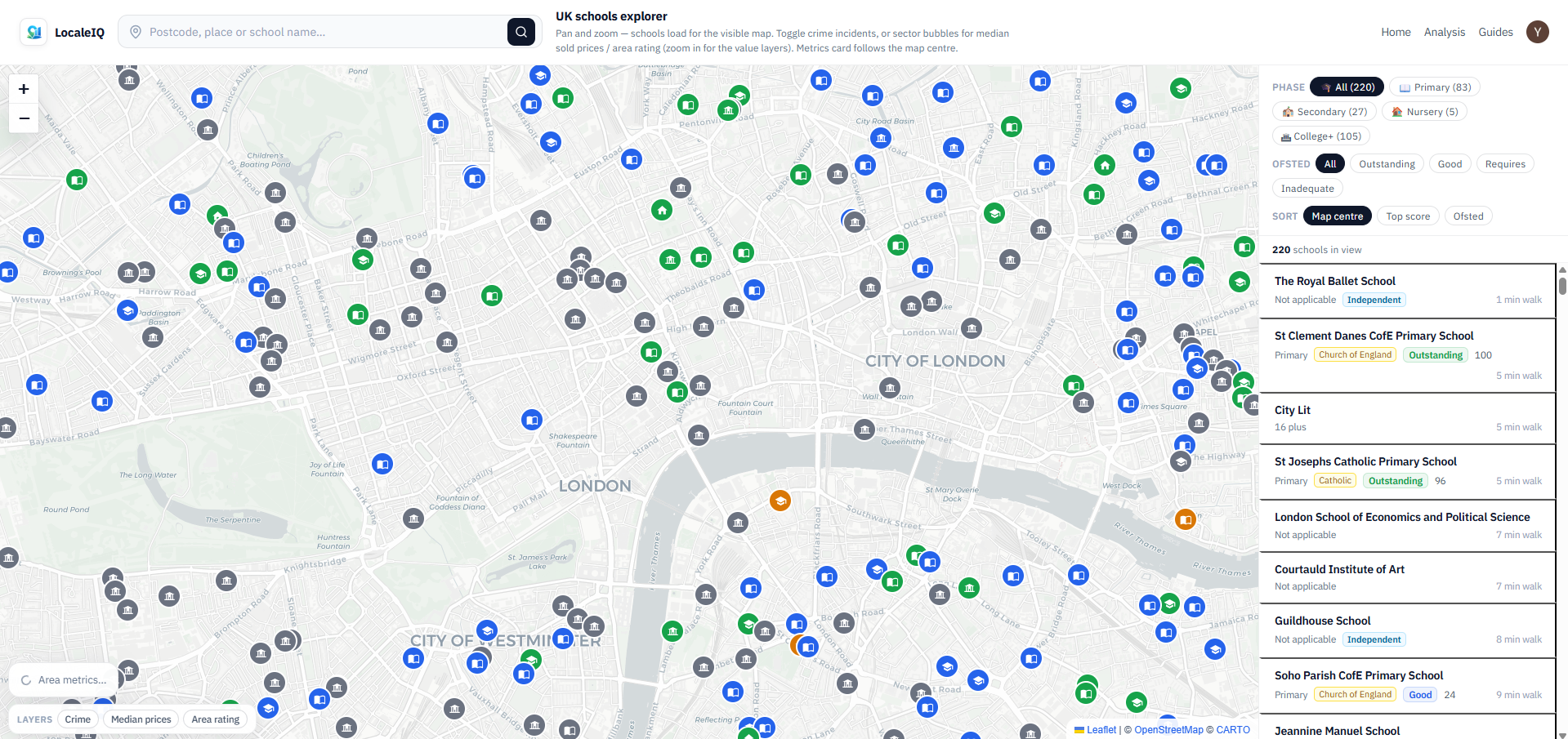Screen dimensions: 1568x739
Task: Open St Clement Danes CofE Primary card
Action: [x=1408, y=356]
